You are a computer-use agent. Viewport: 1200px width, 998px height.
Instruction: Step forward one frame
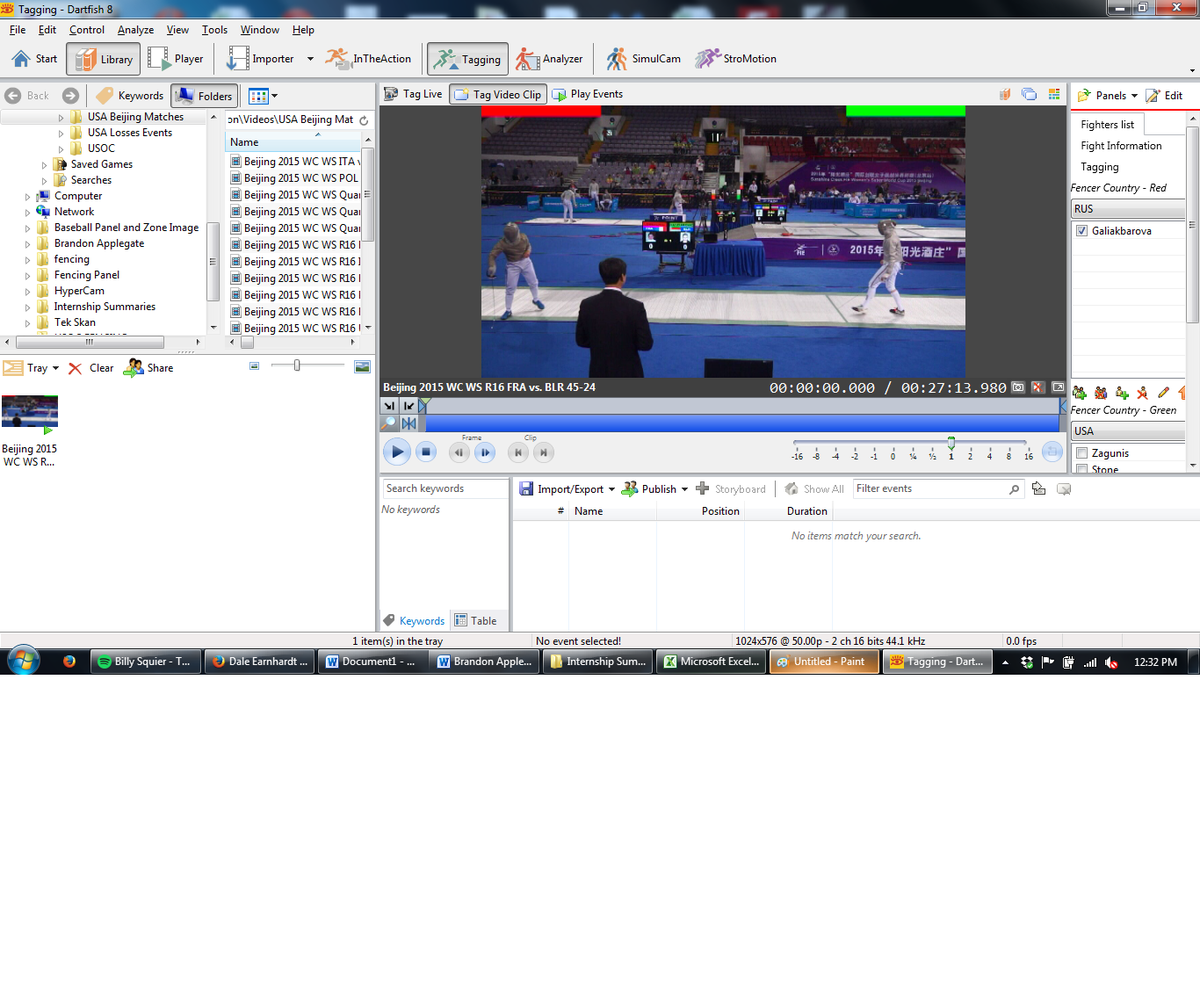[484, 452]
